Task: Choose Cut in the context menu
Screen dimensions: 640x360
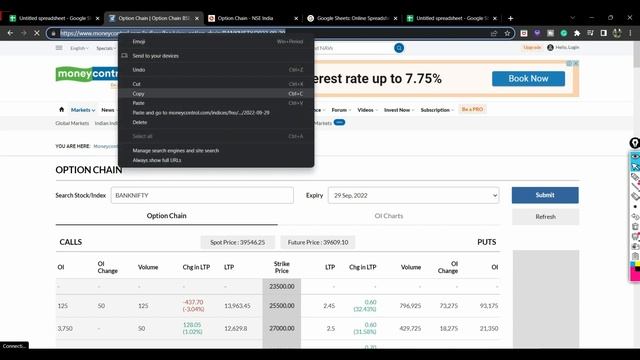Action: pyautogui.click(x=216, y=84)
